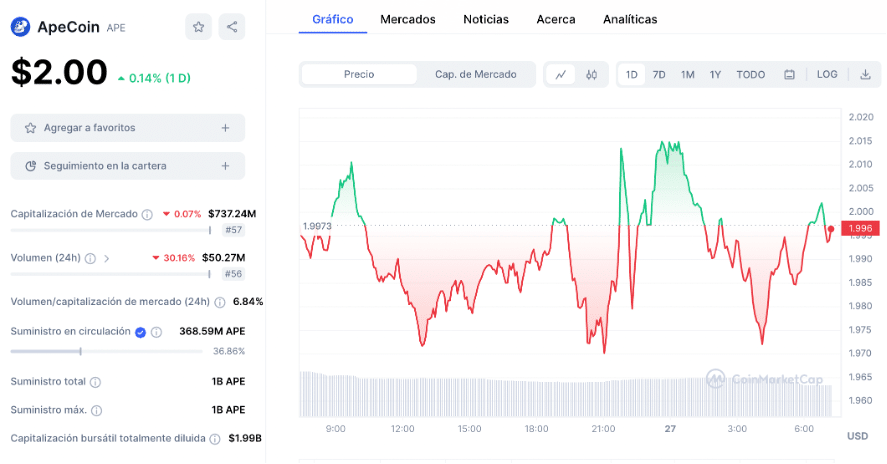
Task: Open the Mercados tab
Action: coord(408,19)
